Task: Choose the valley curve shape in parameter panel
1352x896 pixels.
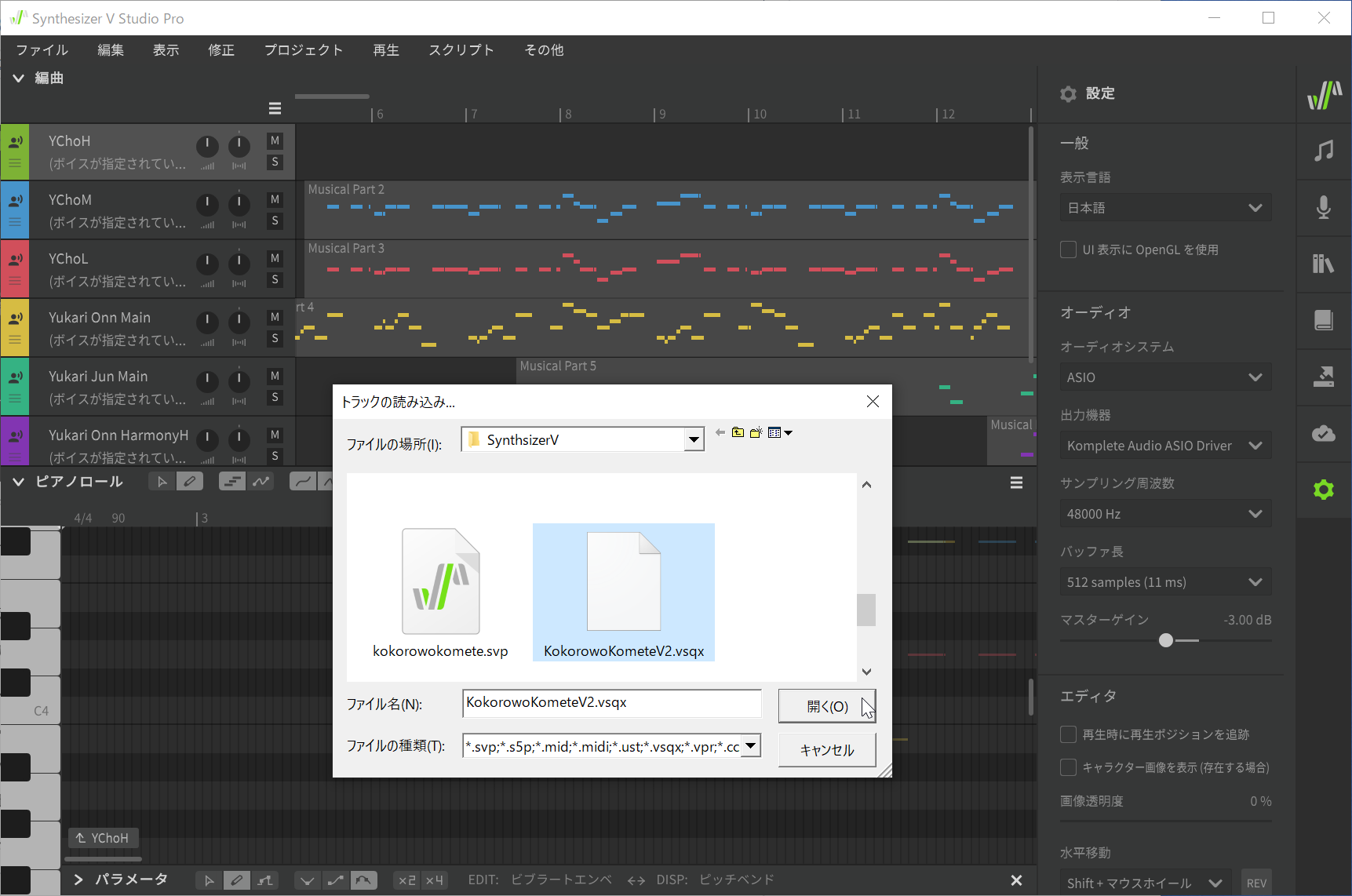Action: 308,880
